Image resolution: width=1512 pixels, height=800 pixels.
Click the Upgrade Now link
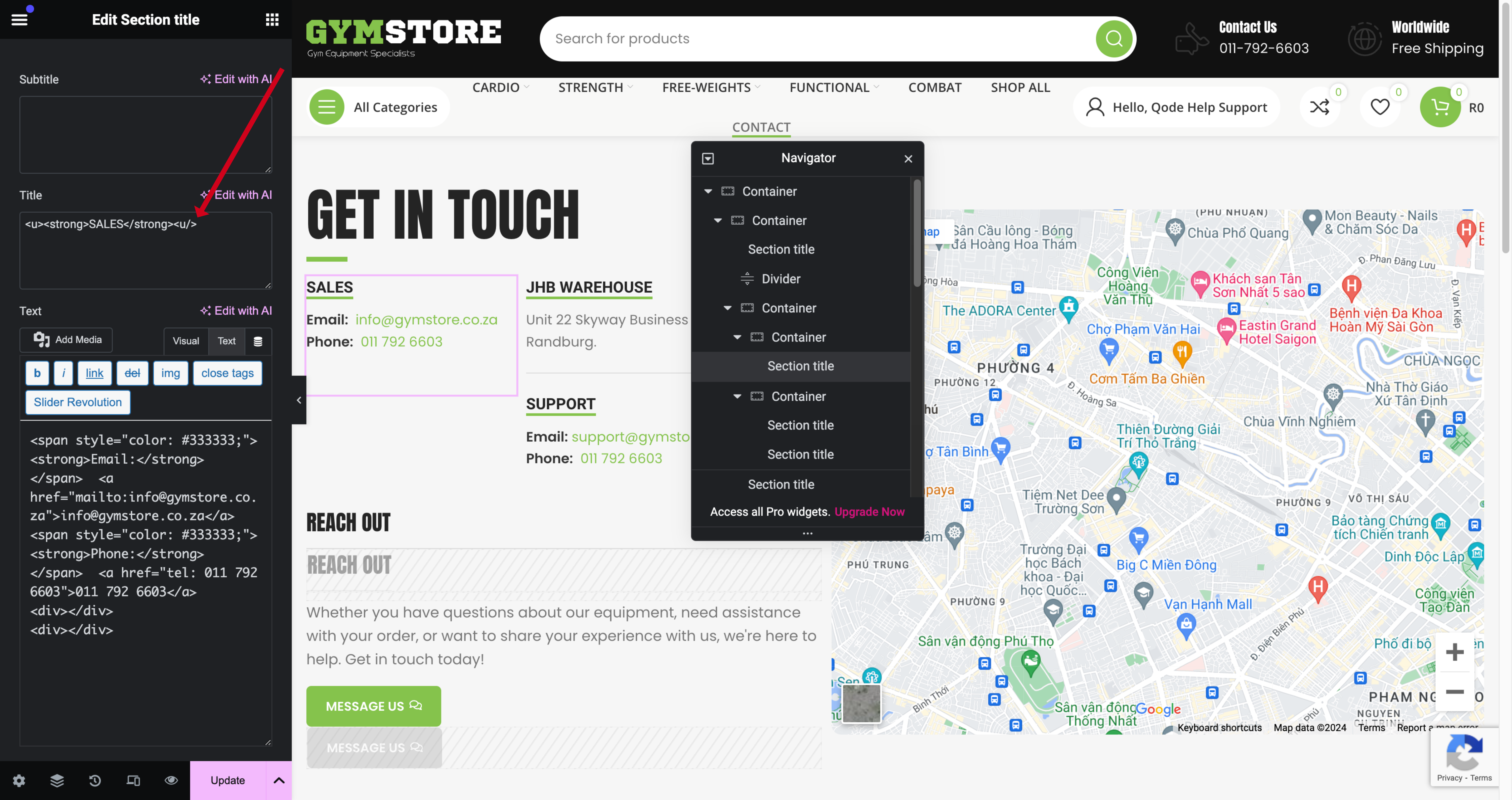coord(869,512)
